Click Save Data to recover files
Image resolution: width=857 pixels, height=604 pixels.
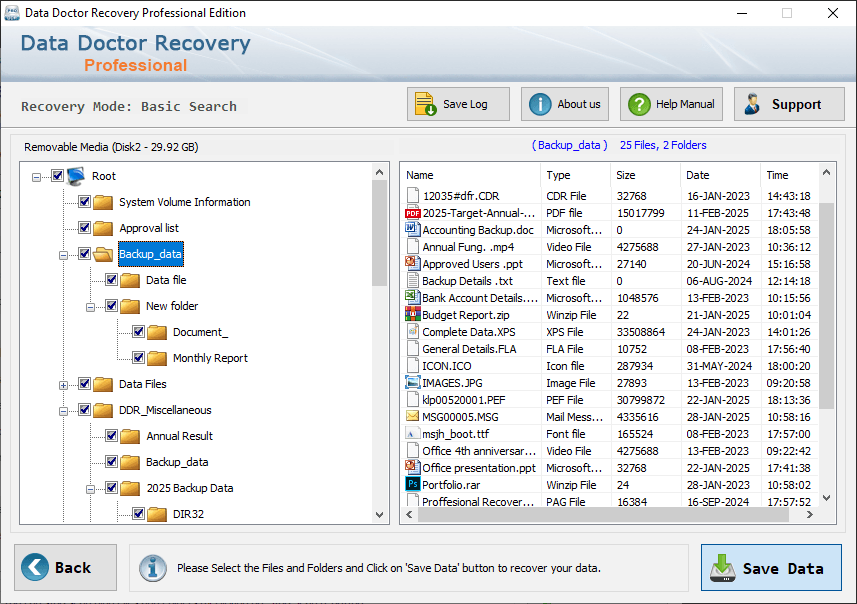pos(771,567)
